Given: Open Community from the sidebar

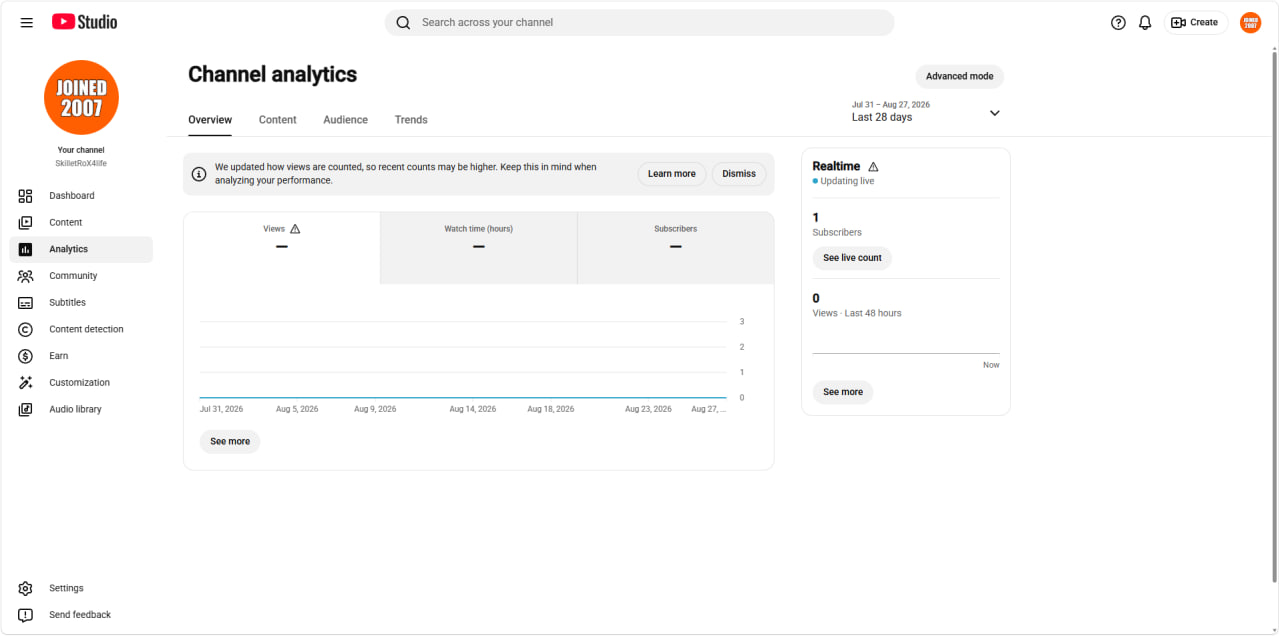Looking at the screenshot, I should (x=82, y=276).
